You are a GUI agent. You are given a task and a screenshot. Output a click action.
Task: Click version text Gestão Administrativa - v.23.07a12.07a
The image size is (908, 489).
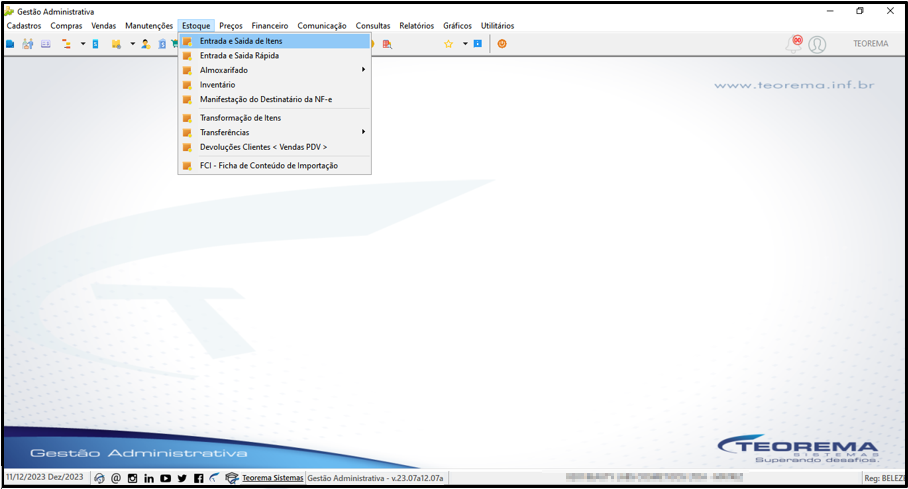coord(375,478)
